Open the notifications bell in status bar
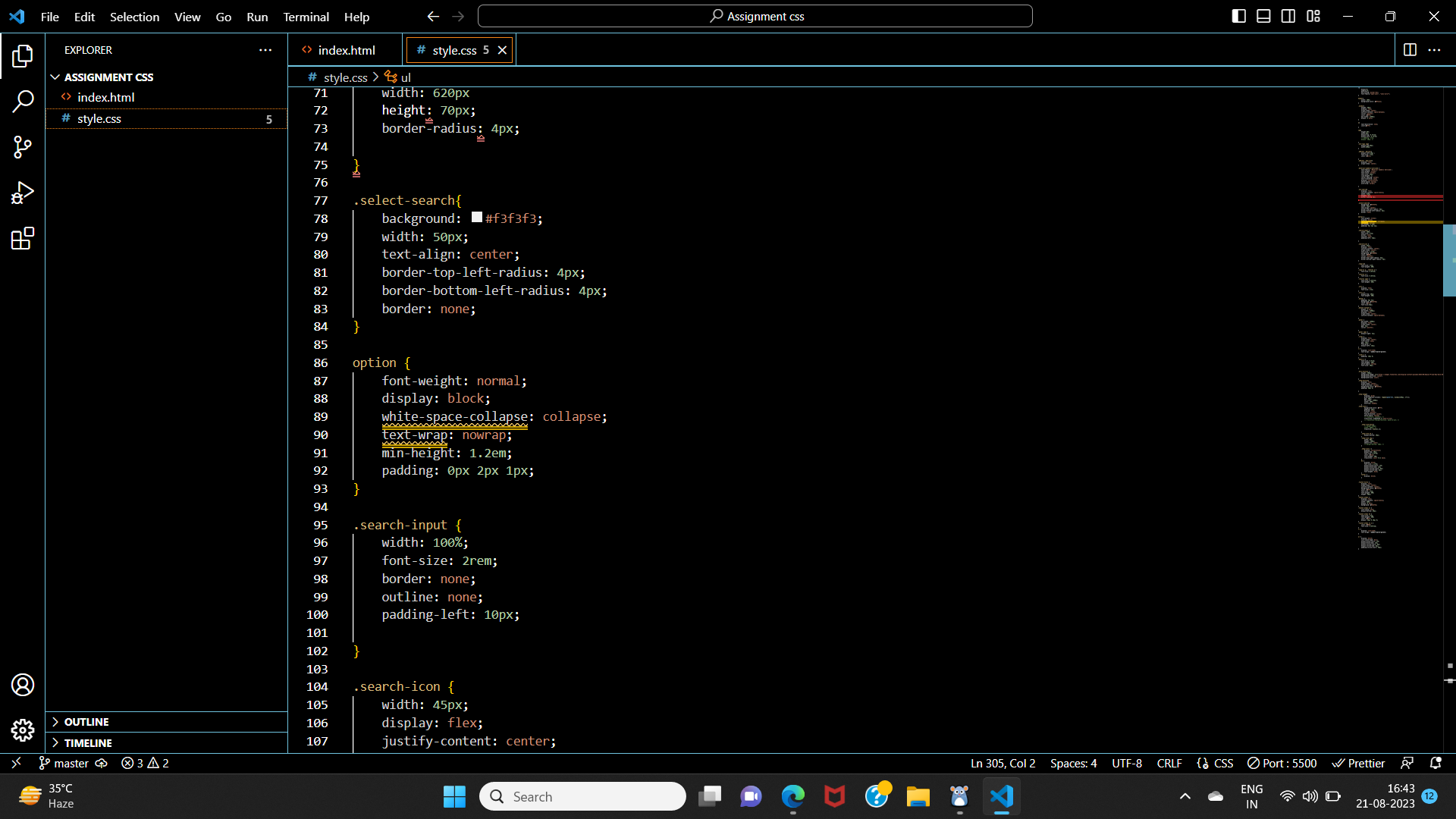The image size is (1456, 819). (1437, 763)
